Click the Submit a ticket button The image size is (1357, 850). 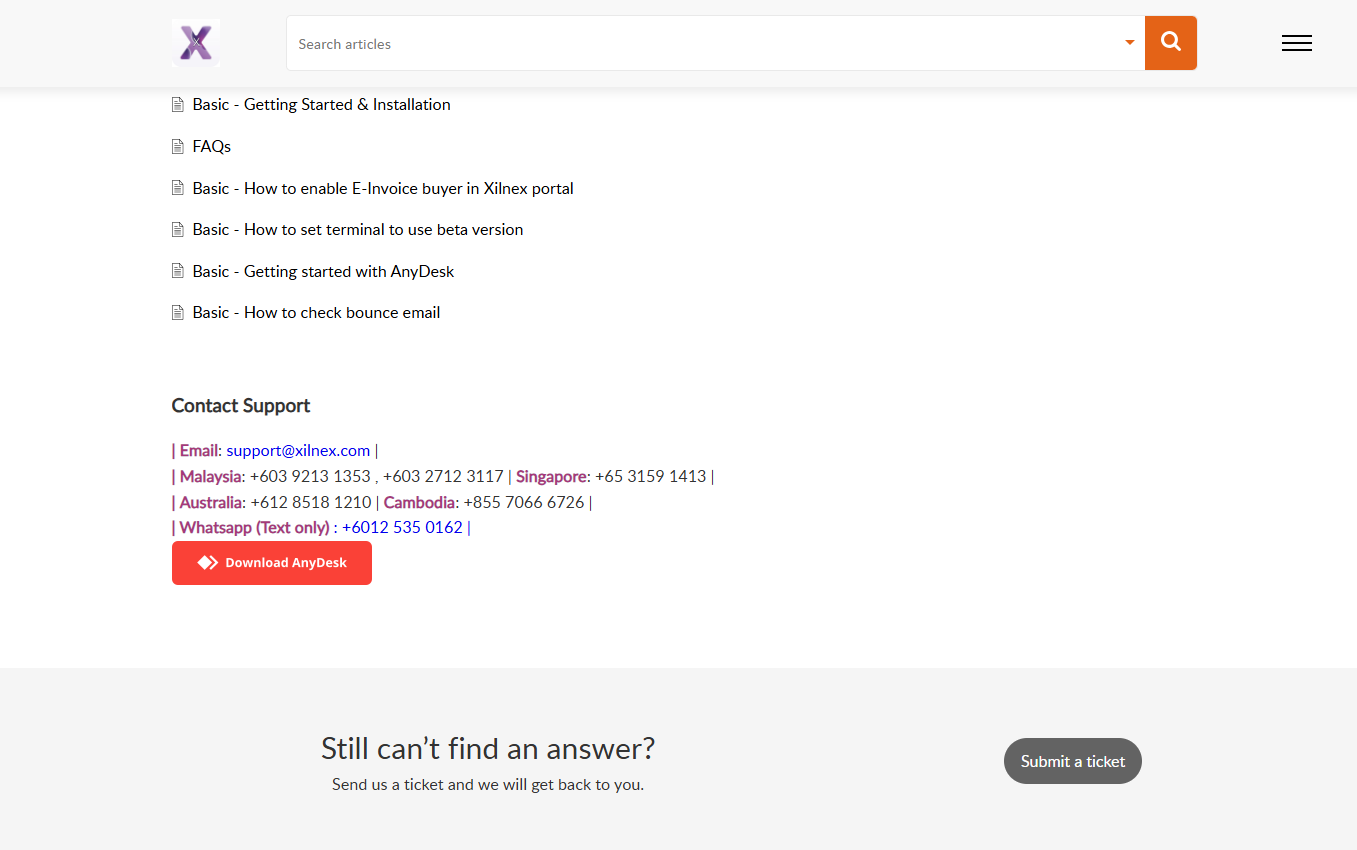(1072, 761)
